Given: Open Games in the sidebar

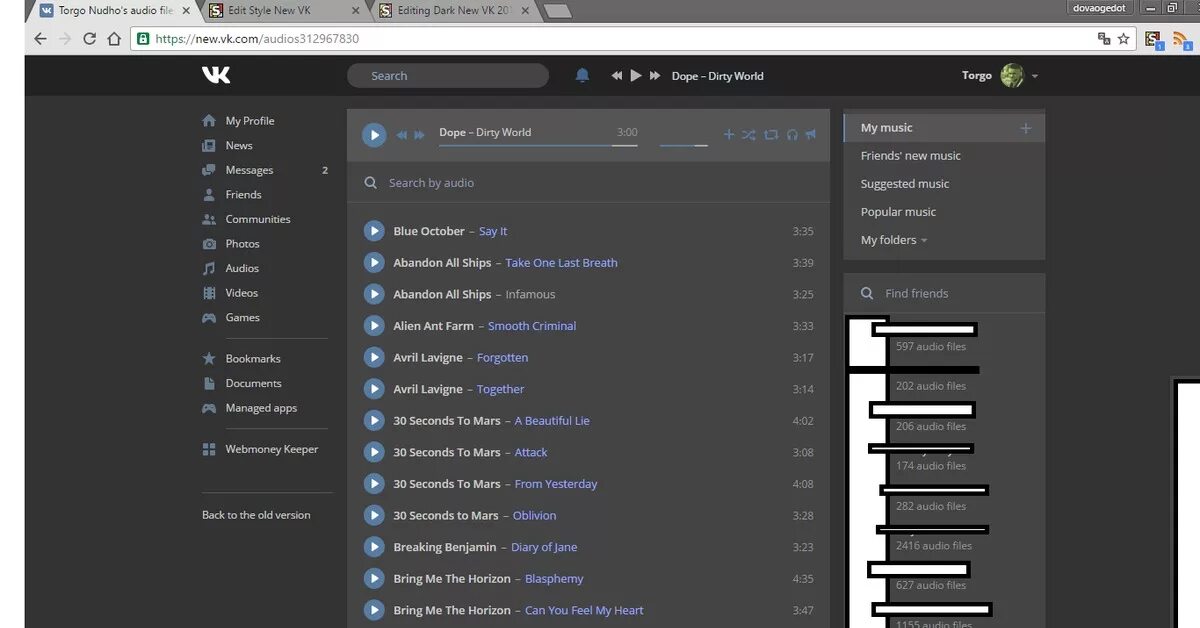Looking at the screenshot, I should tap(242, 318).
